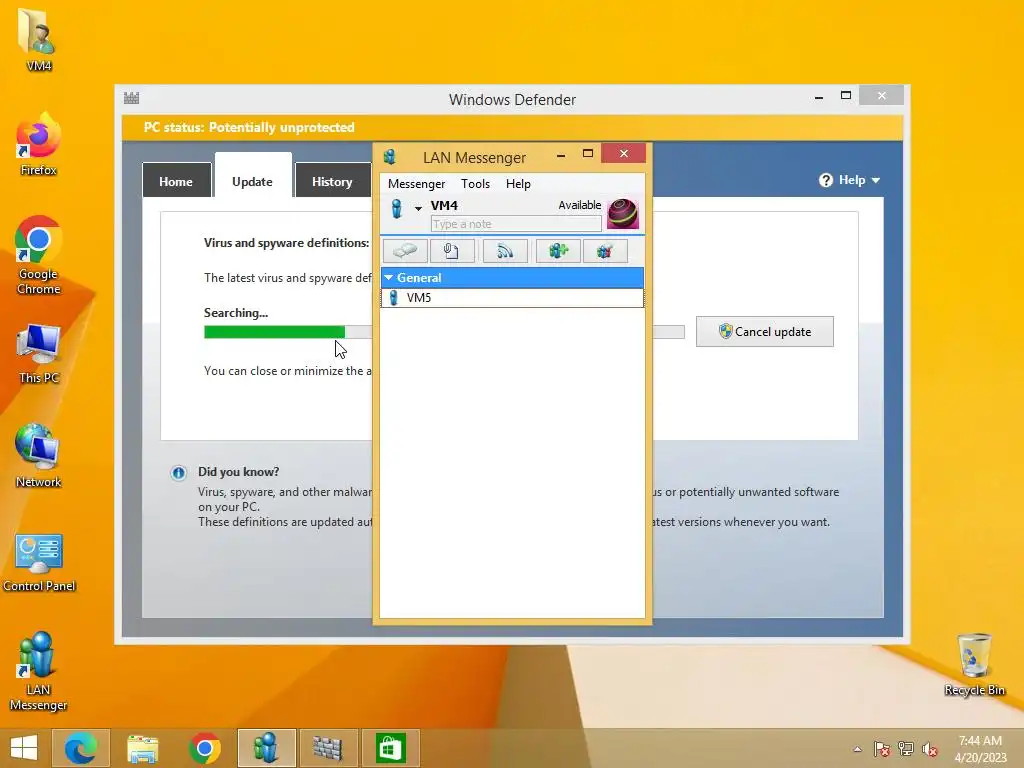Click the VM4 avatar ball picture
Screen dimensions: 1024x768
622,214
